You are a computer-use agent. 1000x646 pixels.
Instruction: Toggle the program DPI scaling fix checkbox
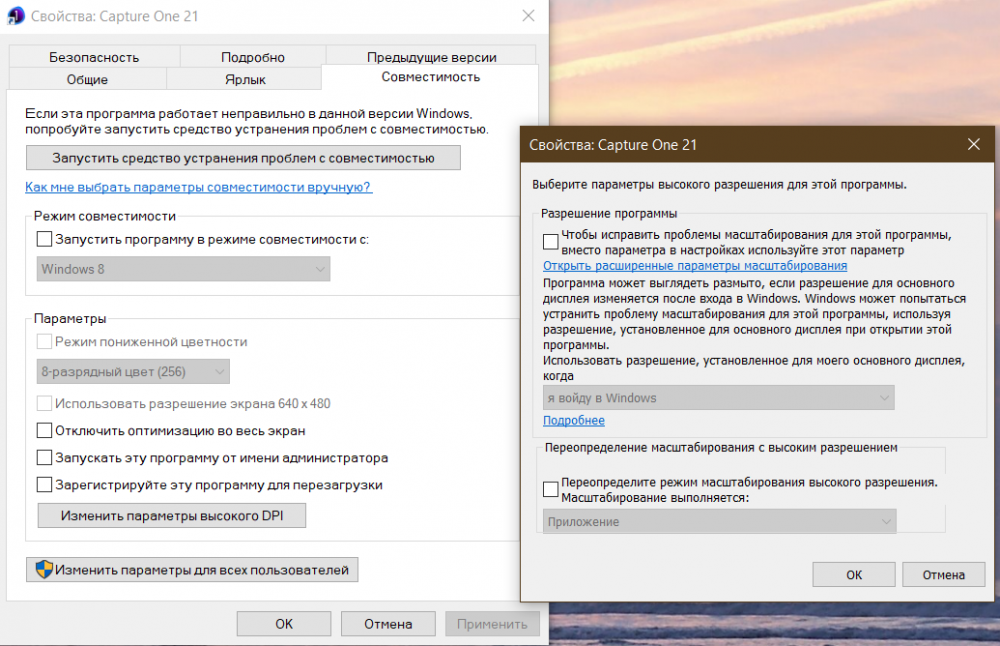(x=550, y=242)
